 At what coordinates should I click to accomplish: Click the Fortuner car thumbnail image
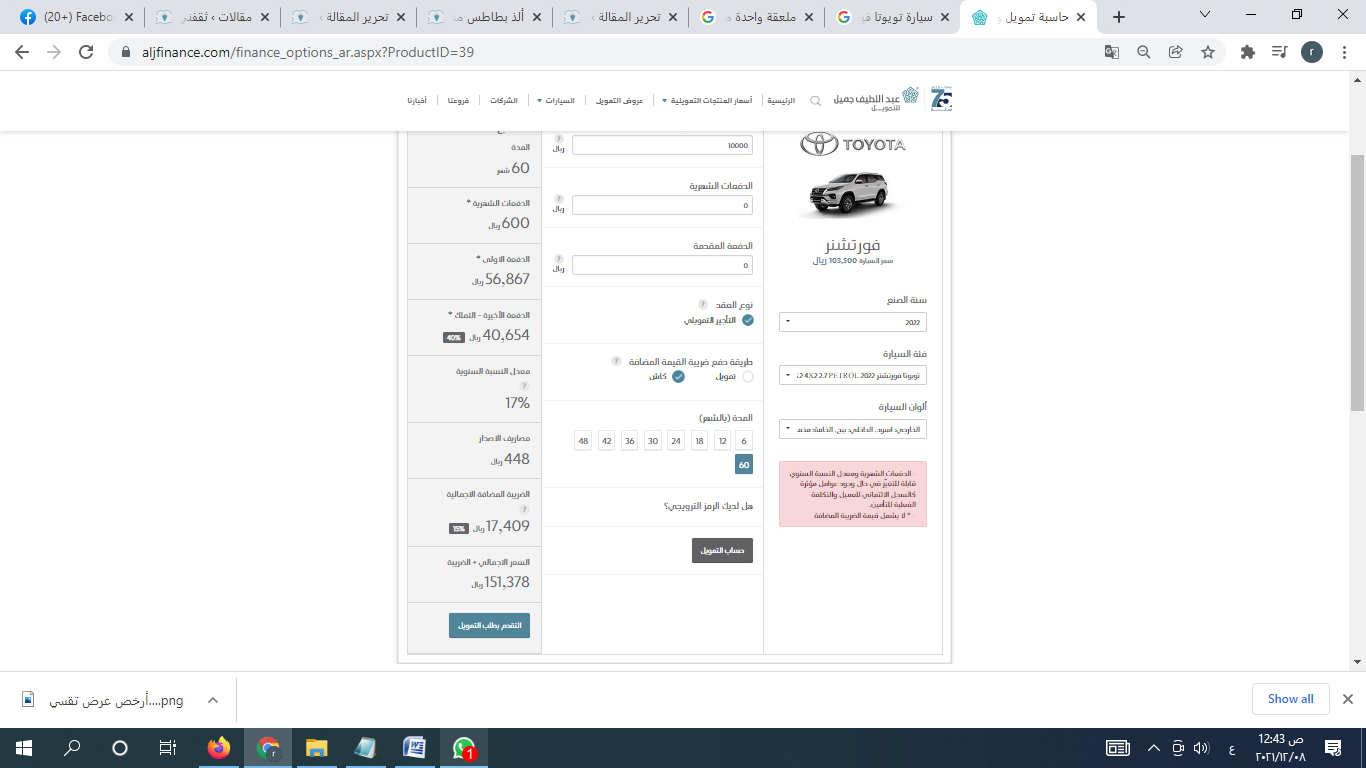tap(853, 193)
